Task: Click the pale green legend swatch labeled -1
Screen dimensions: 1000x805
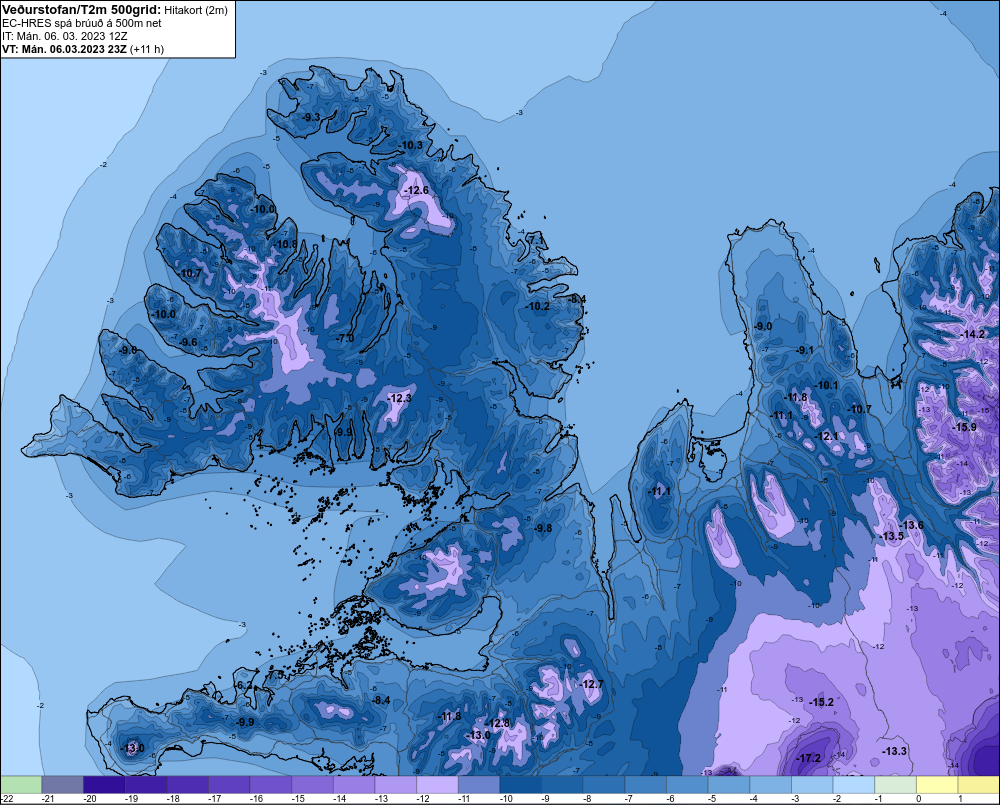Action: [x=895, y=784]
